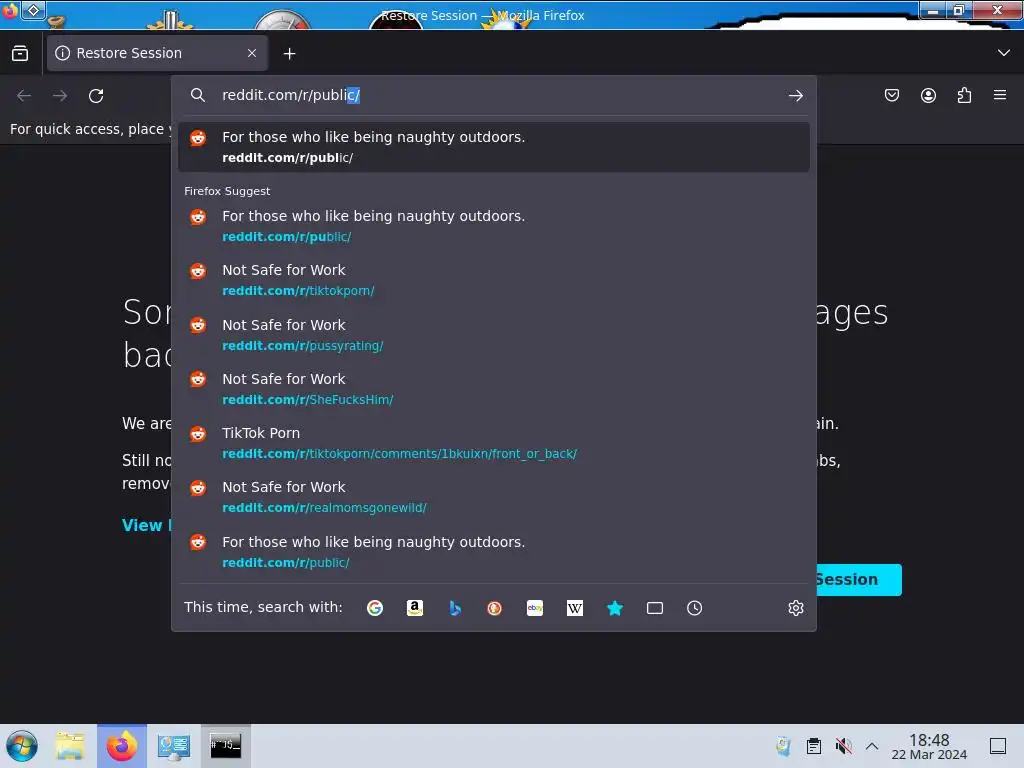Open the hamburger application menu
The height and width of the screenshot is (768, 1024).
pos(1000,95)
